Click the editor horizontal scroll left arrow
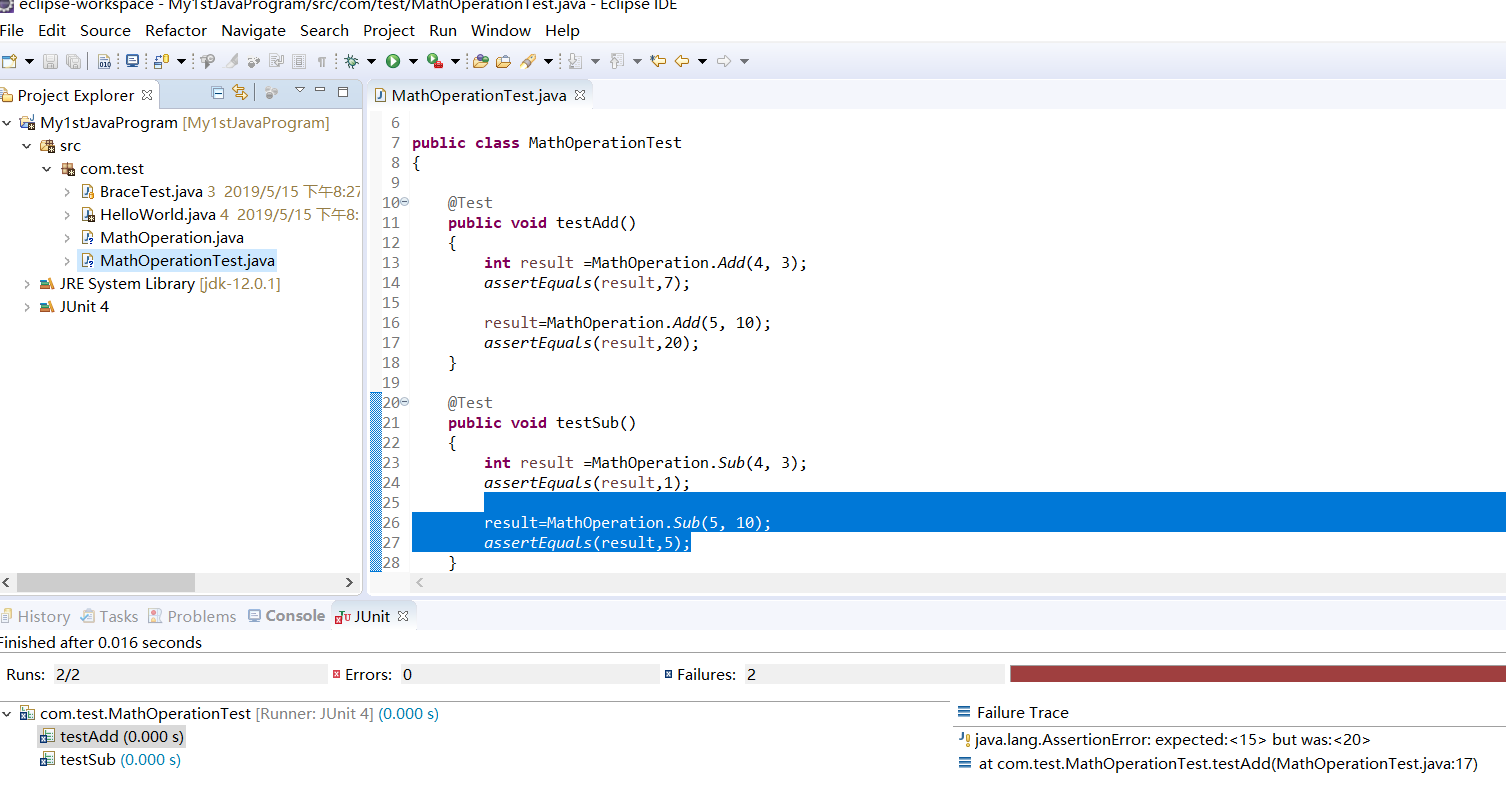 click(x=419, y=582)
